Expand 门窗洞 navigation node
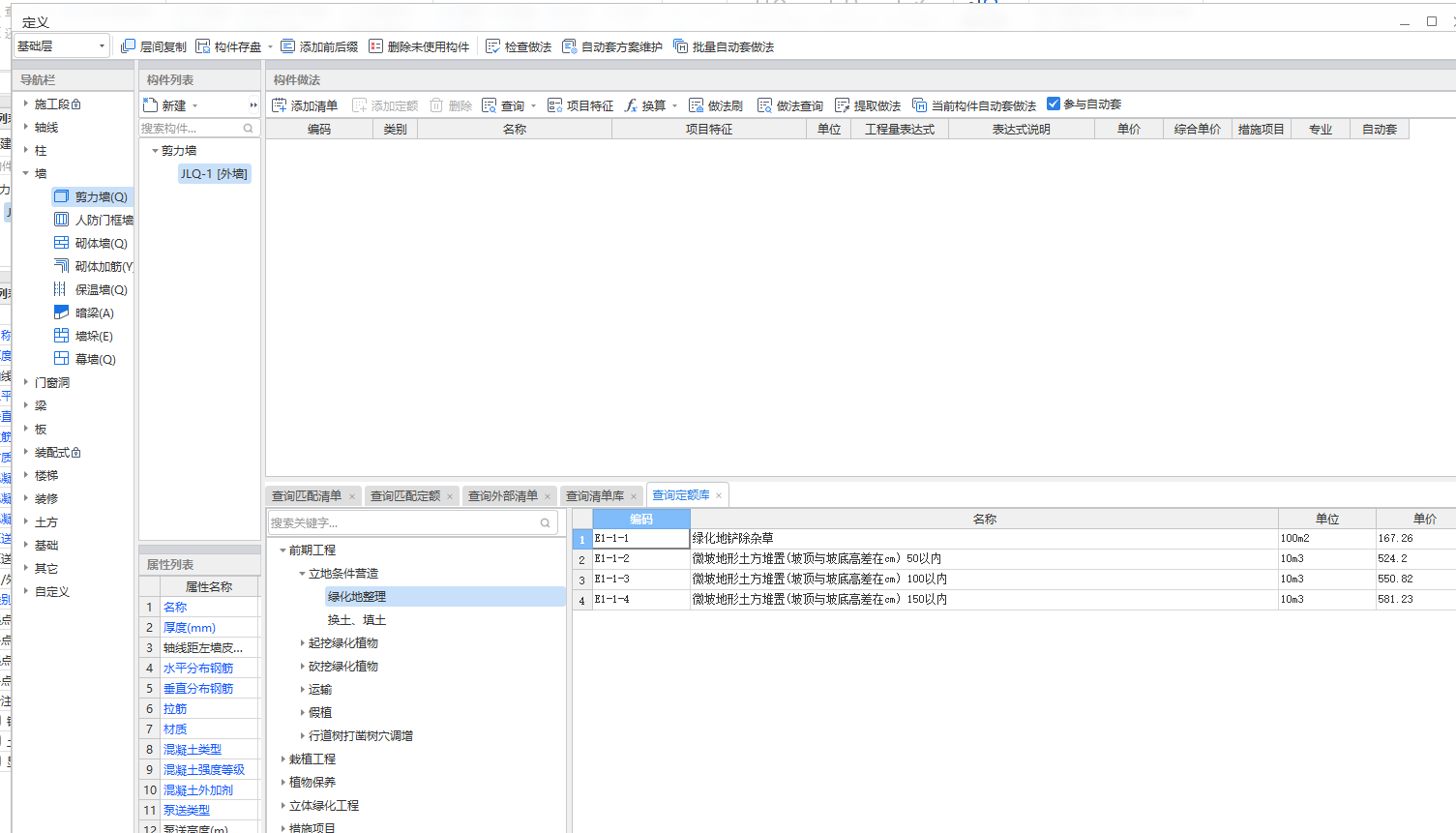 click(26, 382)
